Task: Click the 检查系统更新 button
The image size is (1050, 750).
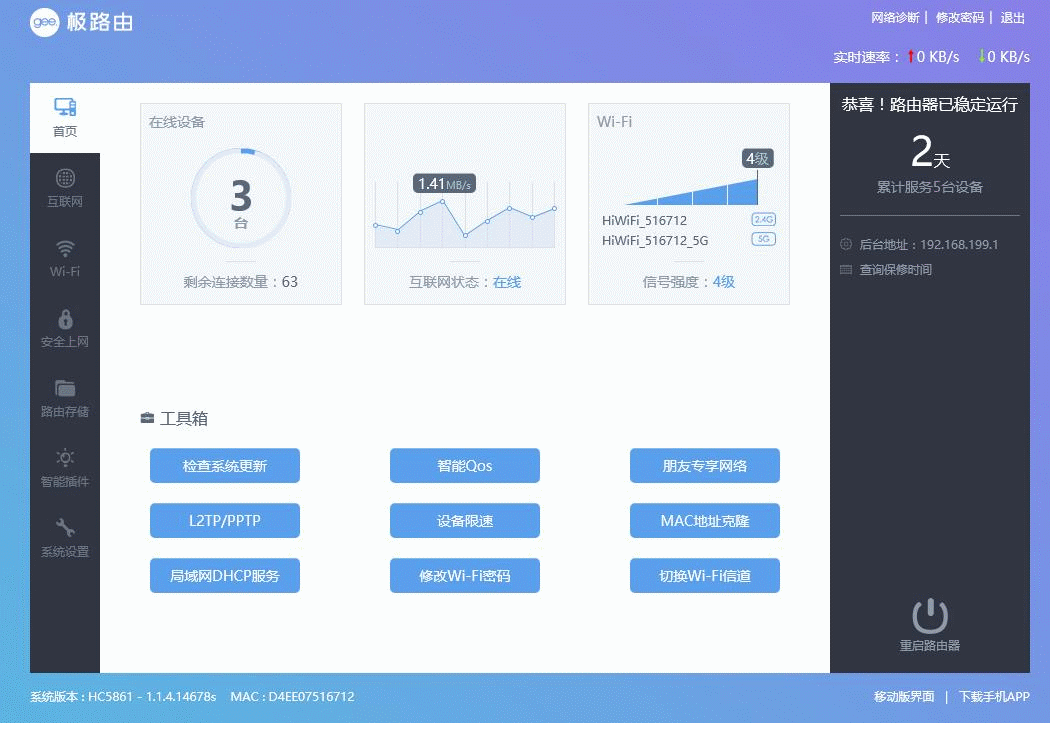Action: (x=225, y=465)
